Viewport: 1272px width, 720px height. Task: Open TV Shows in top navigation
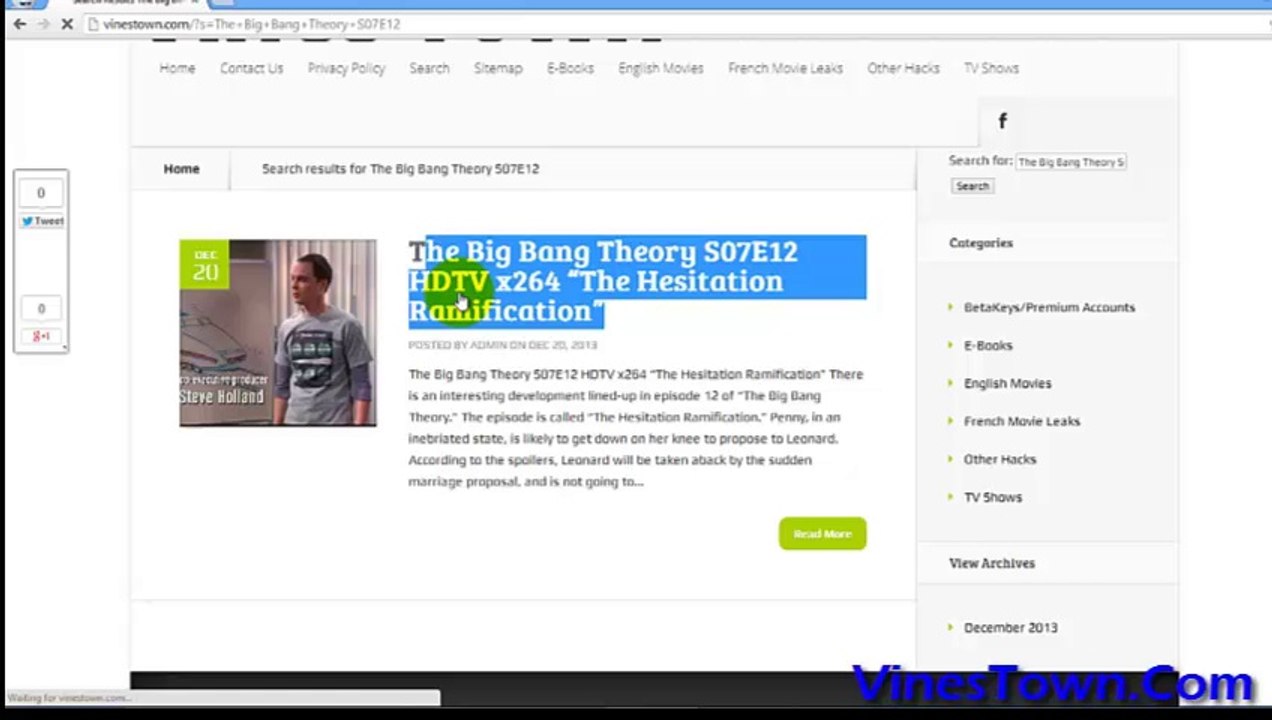pos(991,68)
